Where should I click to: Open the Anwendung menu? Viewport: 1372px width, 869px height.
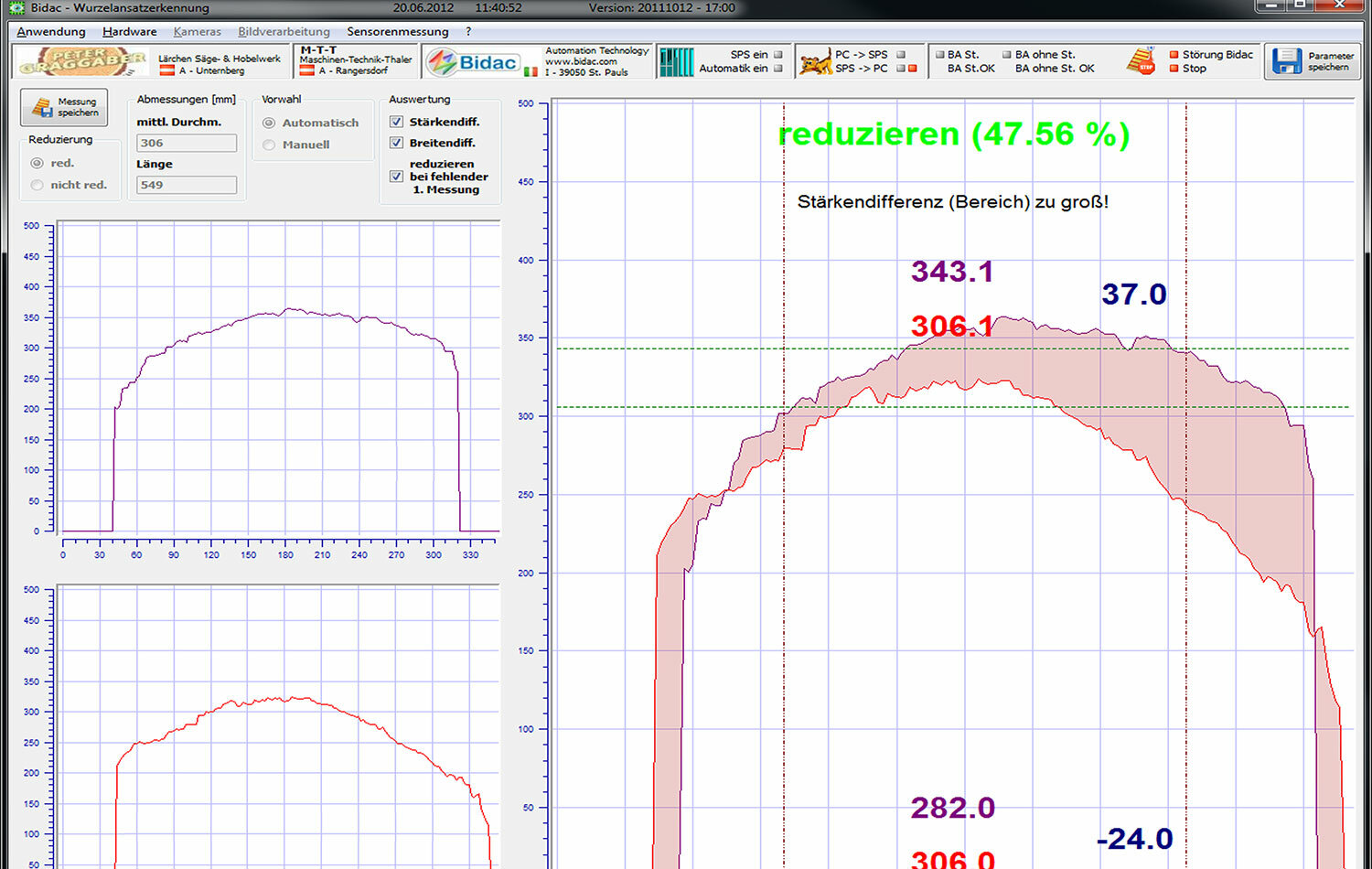(x=51, y=31)
